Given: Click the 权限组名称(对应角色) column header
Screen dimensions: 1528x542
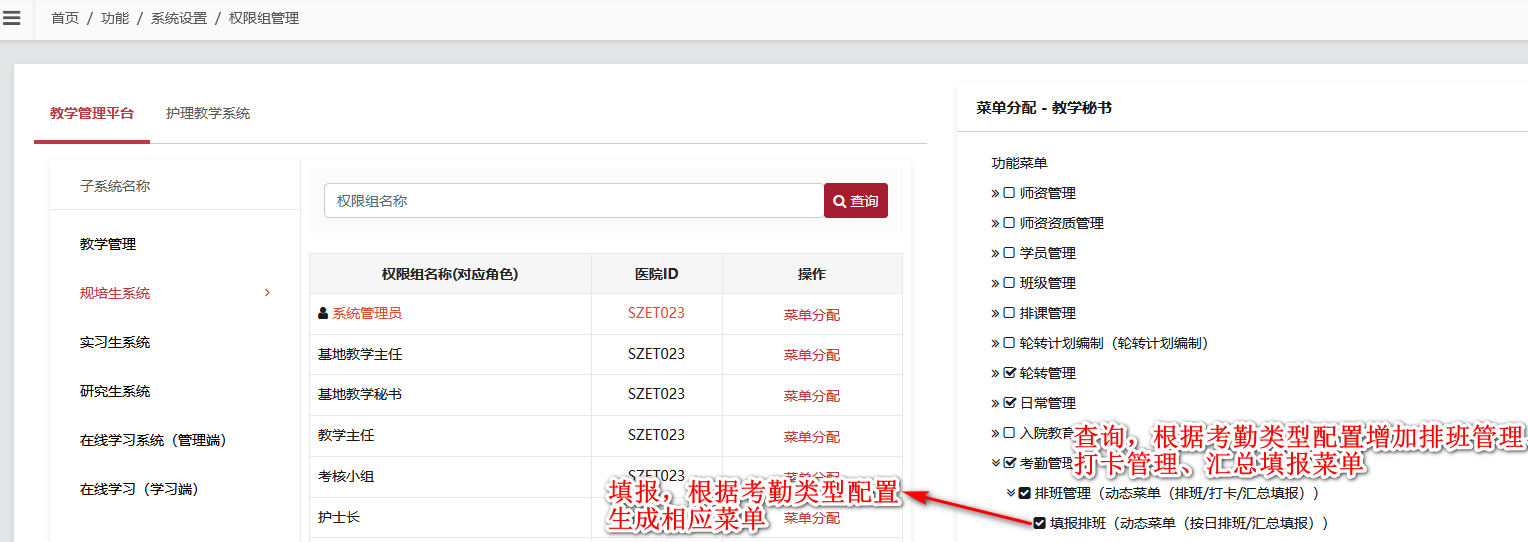Looking at the screenshot, I should [450, 274].
